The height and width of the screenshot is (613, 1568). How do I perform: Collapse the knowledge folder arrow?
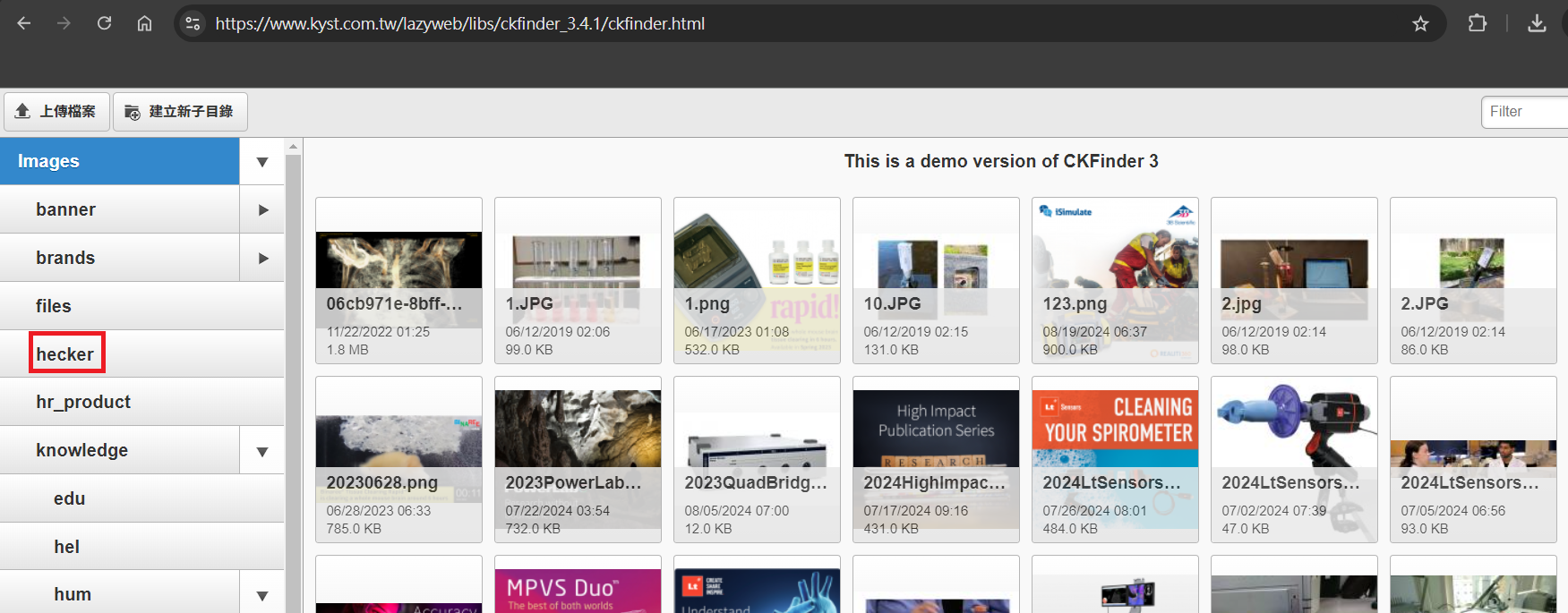262,451
